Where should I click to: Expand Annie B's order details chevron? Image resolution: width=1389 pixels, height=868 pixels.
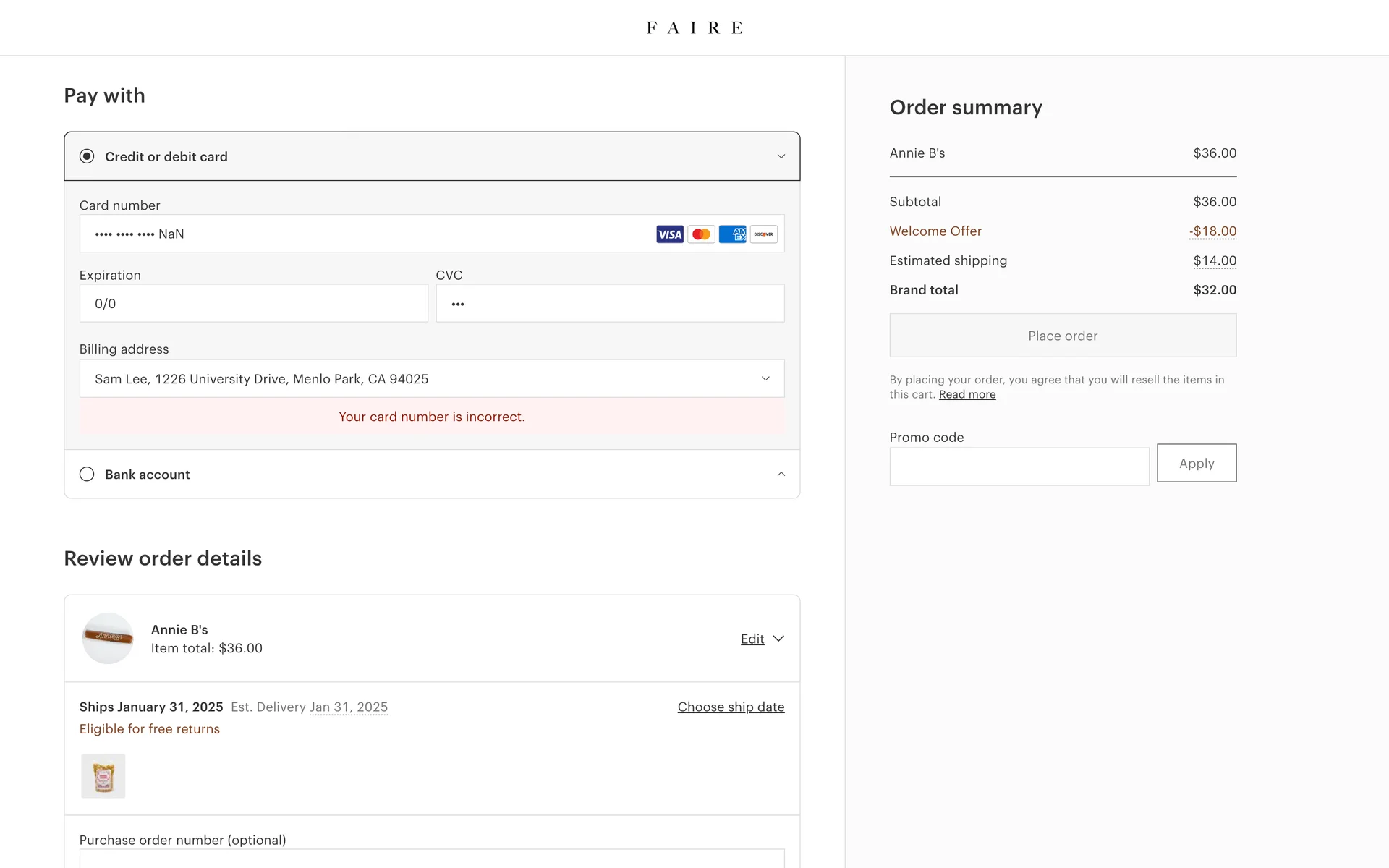pos(778,639)
